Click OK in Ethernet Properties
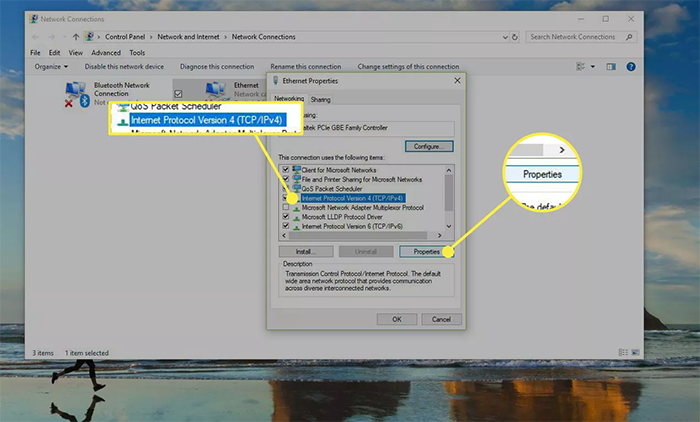Viewport: 700px width, 422px height. (397, 319)
